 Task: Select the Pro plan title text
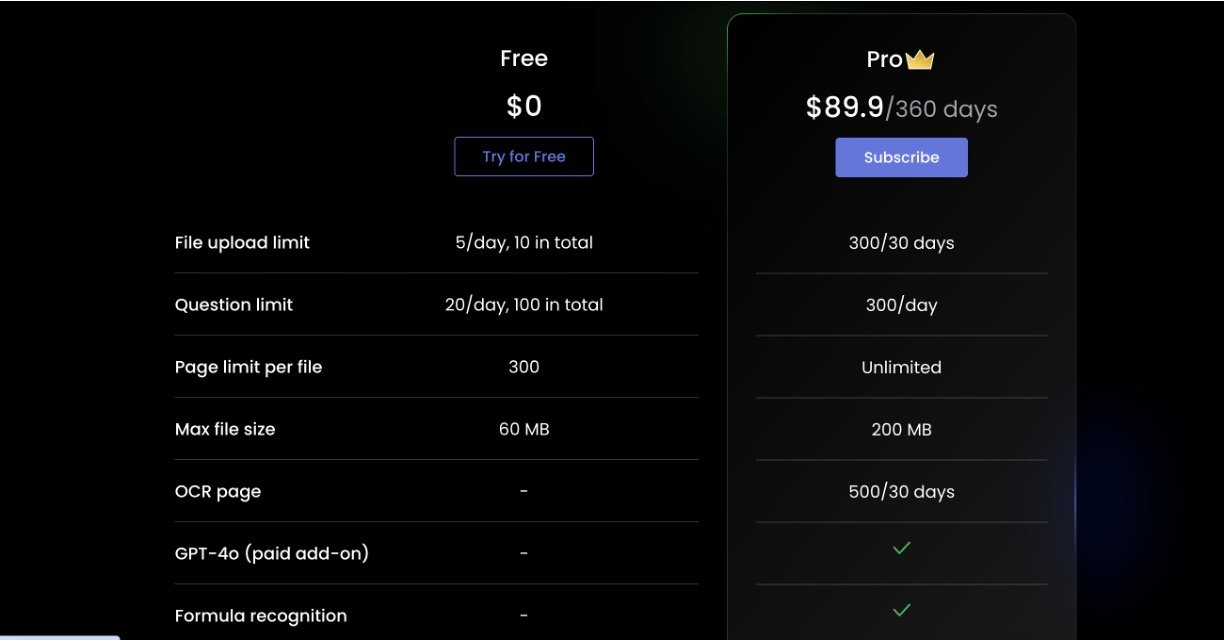[884, 60]
